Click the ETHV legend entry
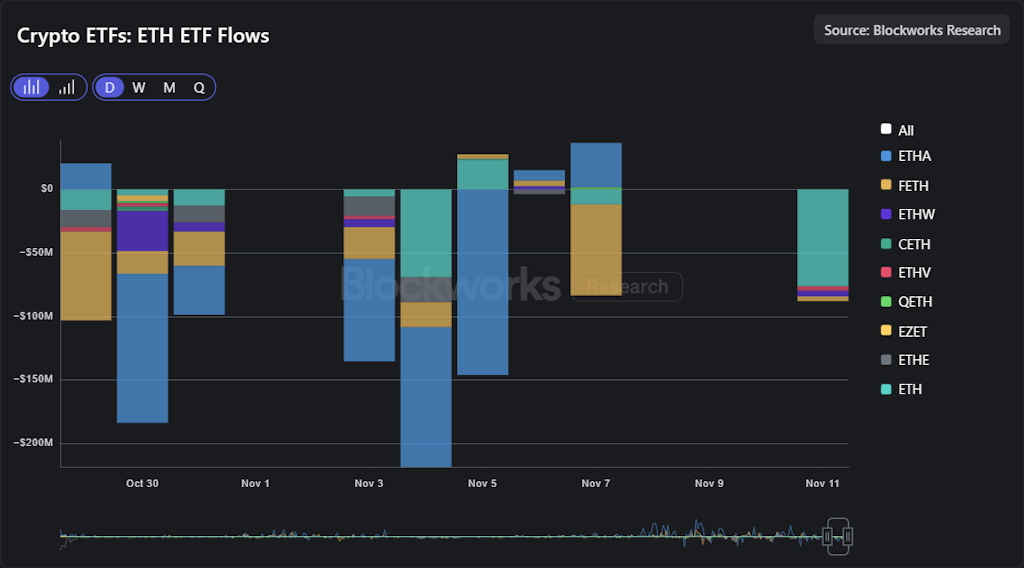 (914, 273)
